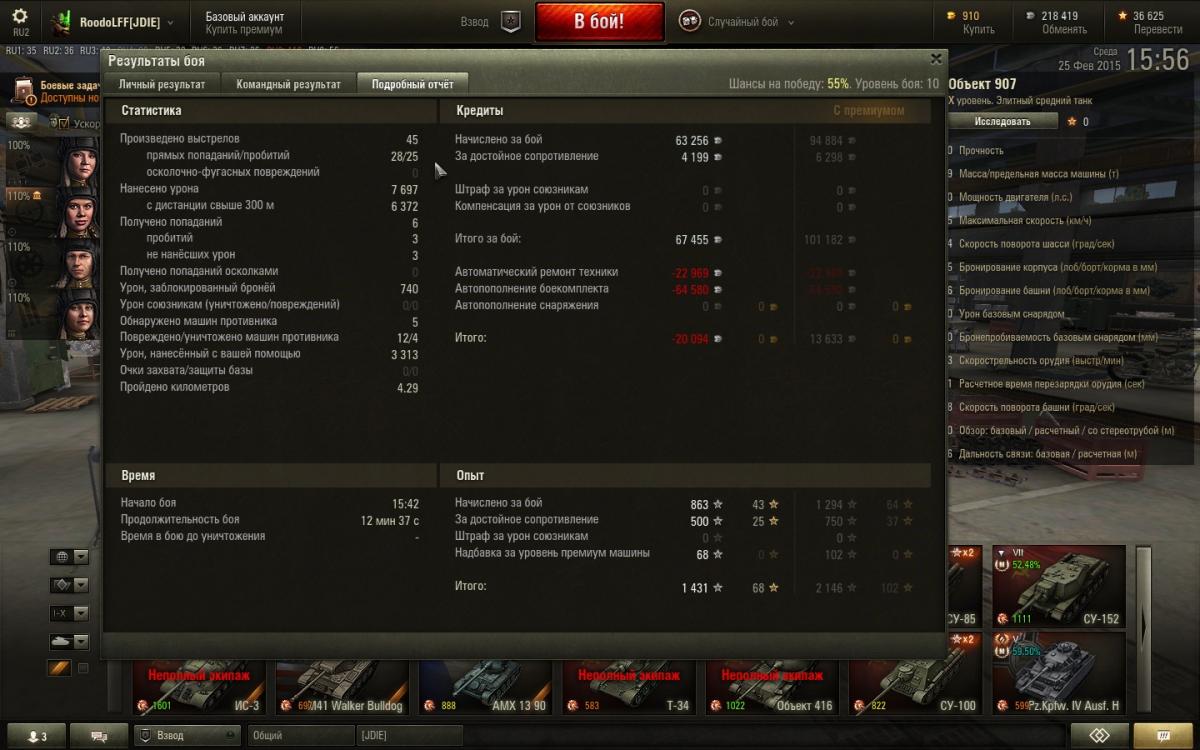This screenshot has width=1200, height=750.
Task: Switch to Командный результат tab
Action: [x=288, y=84]
